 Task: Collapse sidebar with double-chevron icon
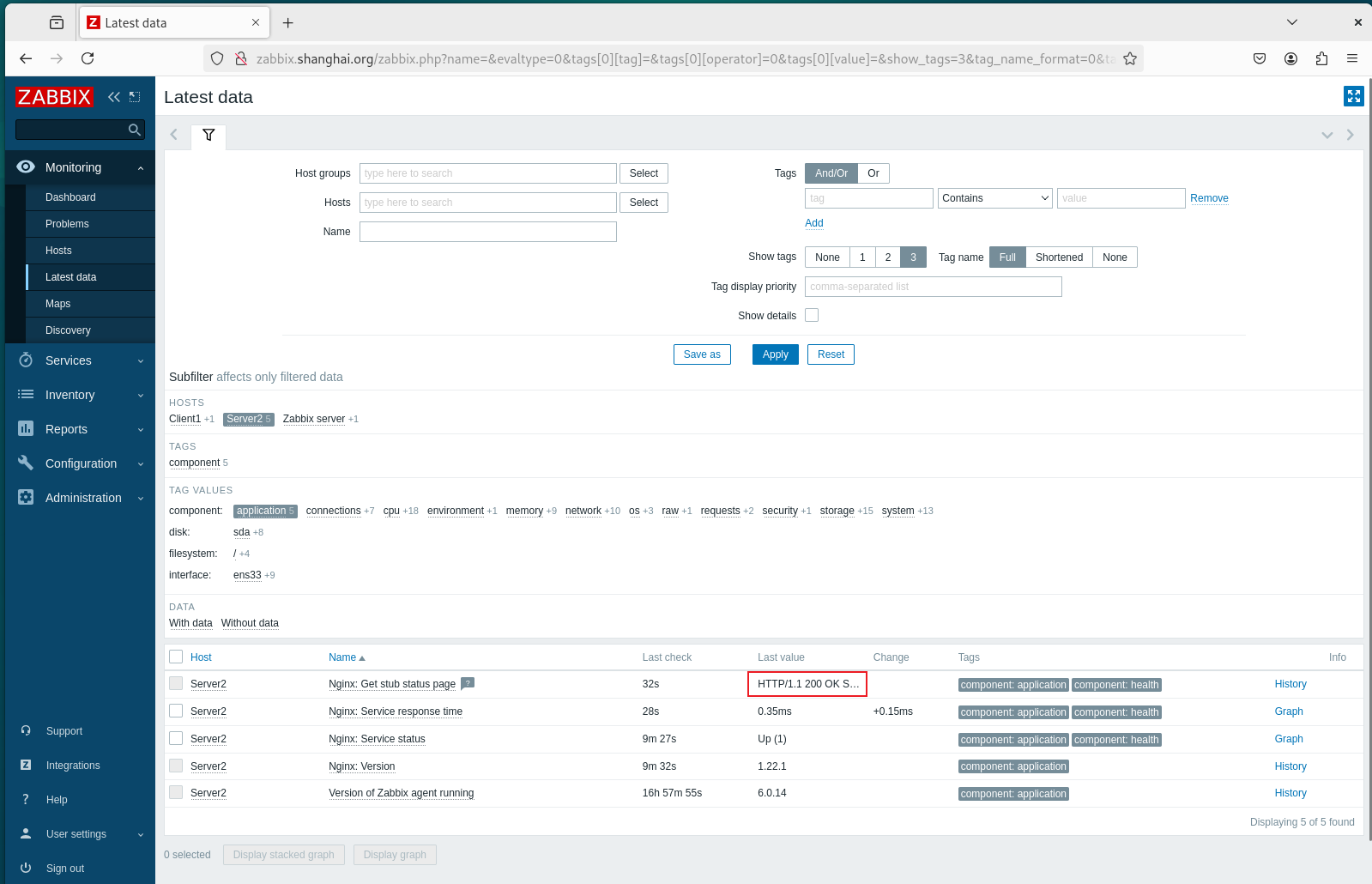point(113,97)
